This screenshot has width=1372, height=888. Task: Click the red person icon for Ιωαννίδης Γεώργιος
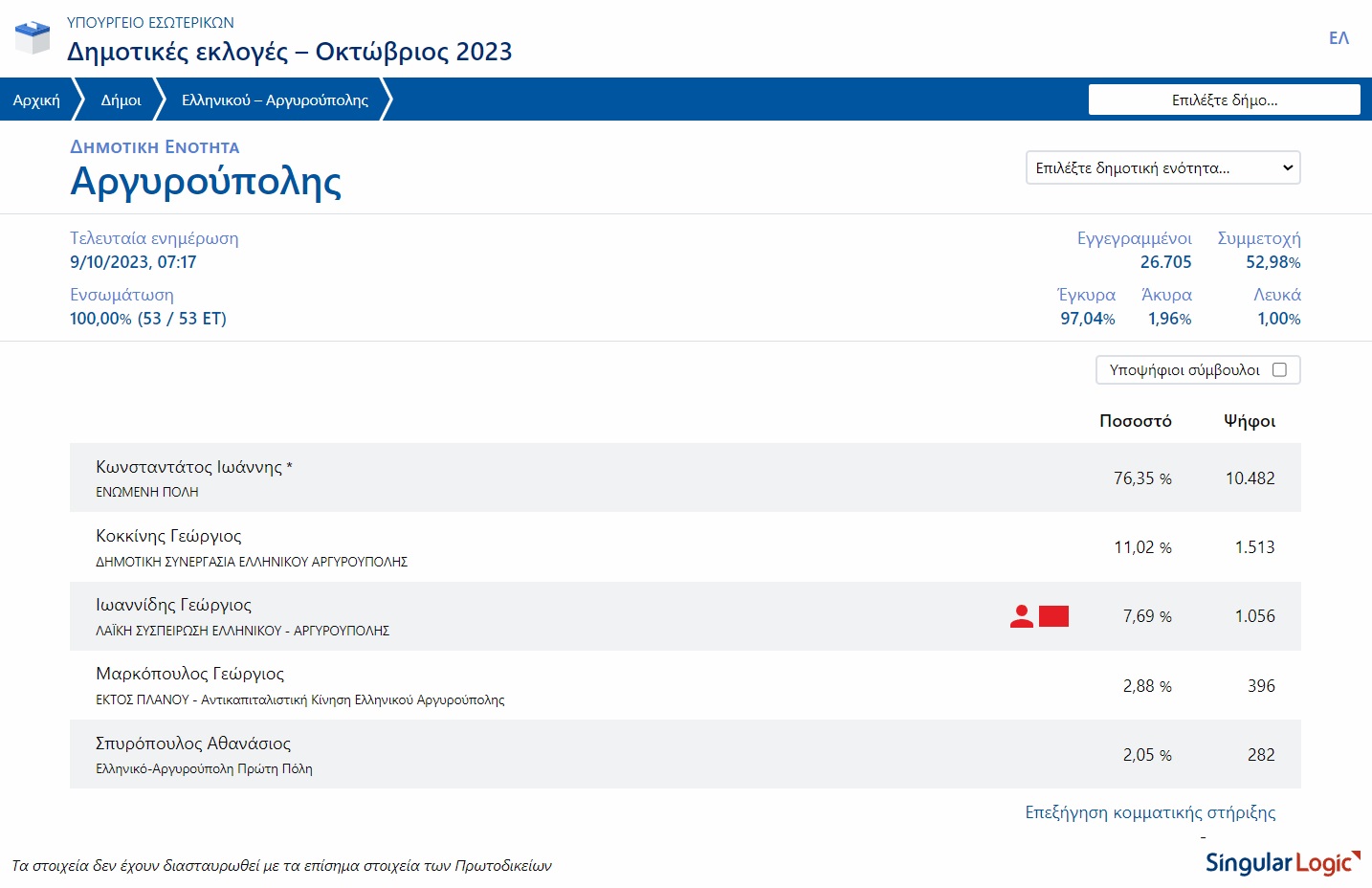point(1022,616)
